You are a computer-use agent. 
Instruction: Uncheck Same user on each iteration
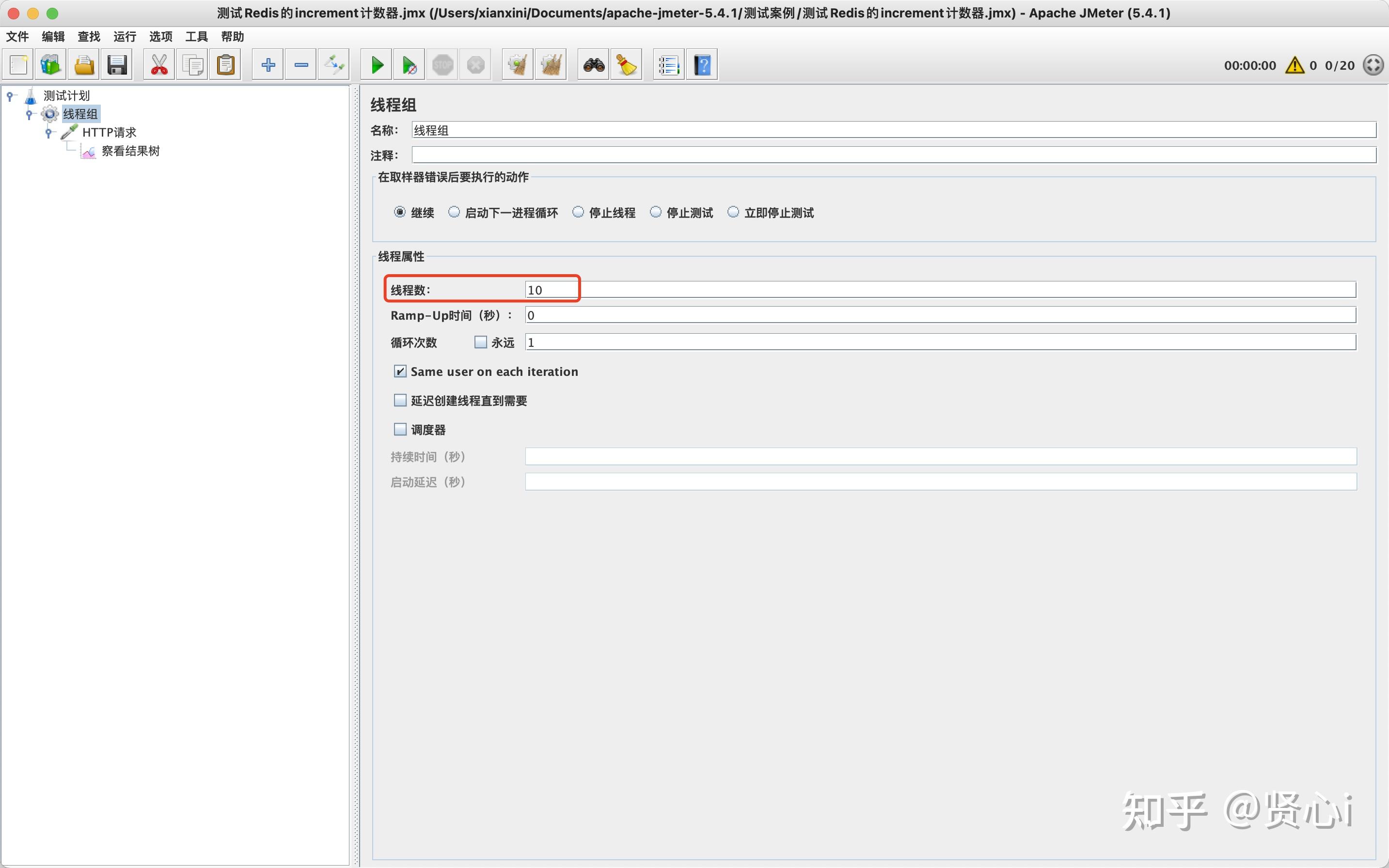tap(400, 372)
